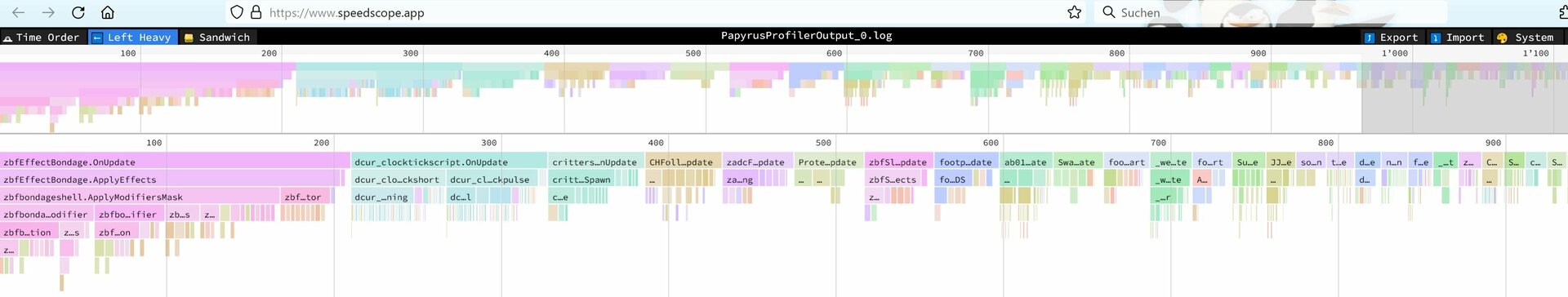
Task: Select foo…art frame
Action: click(x=1127, y=162)
